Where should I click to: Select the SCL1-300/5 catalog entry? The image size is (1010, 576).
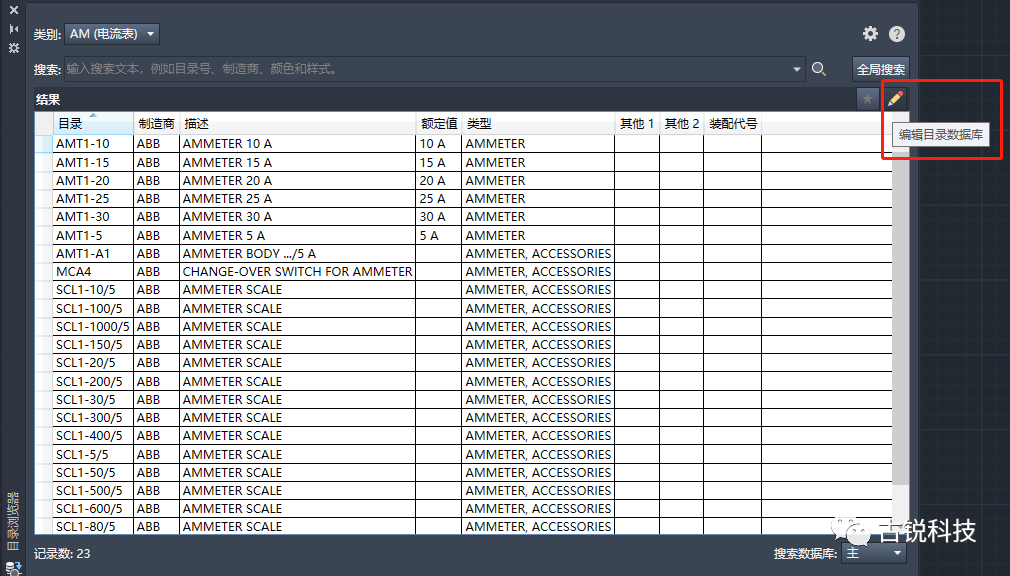89,417
